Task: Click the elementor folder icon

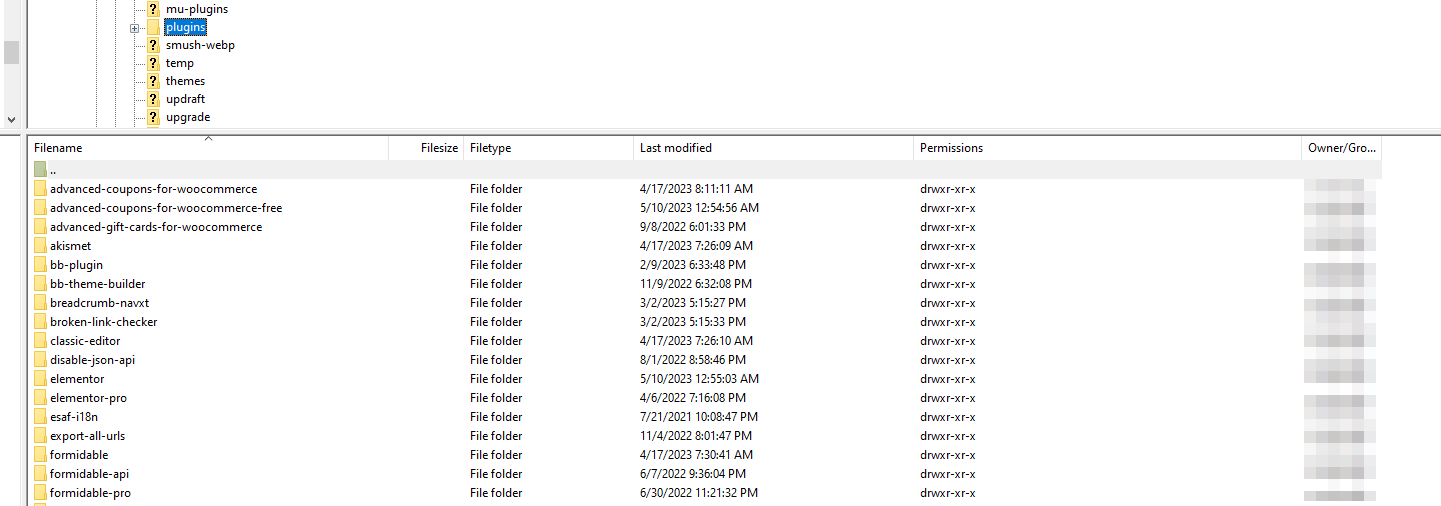Action: tap(40, 379)
